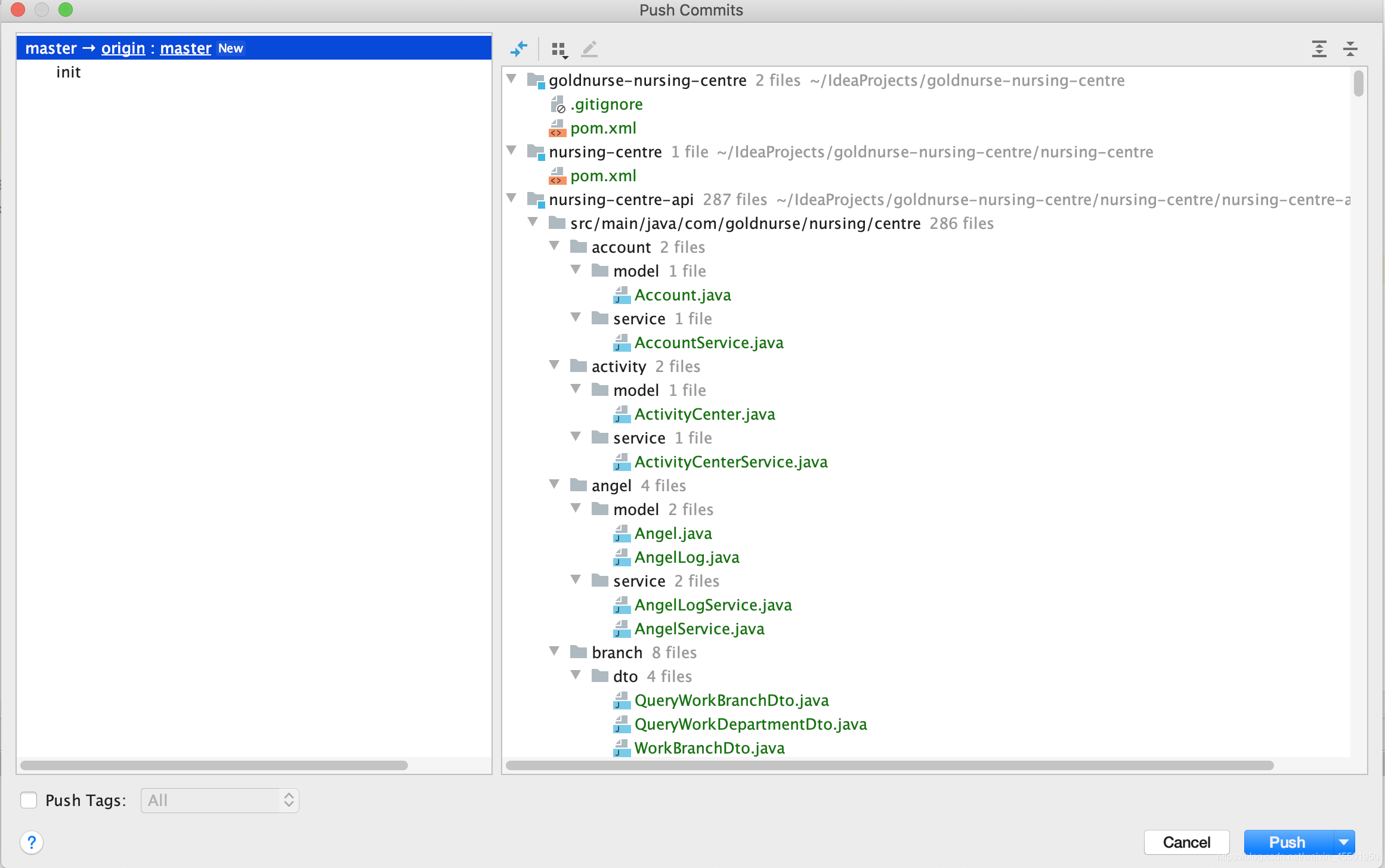The width and height of the screenshot is (1385, 868).
Task: Click the Cancel button
Action: point(1186,842)
